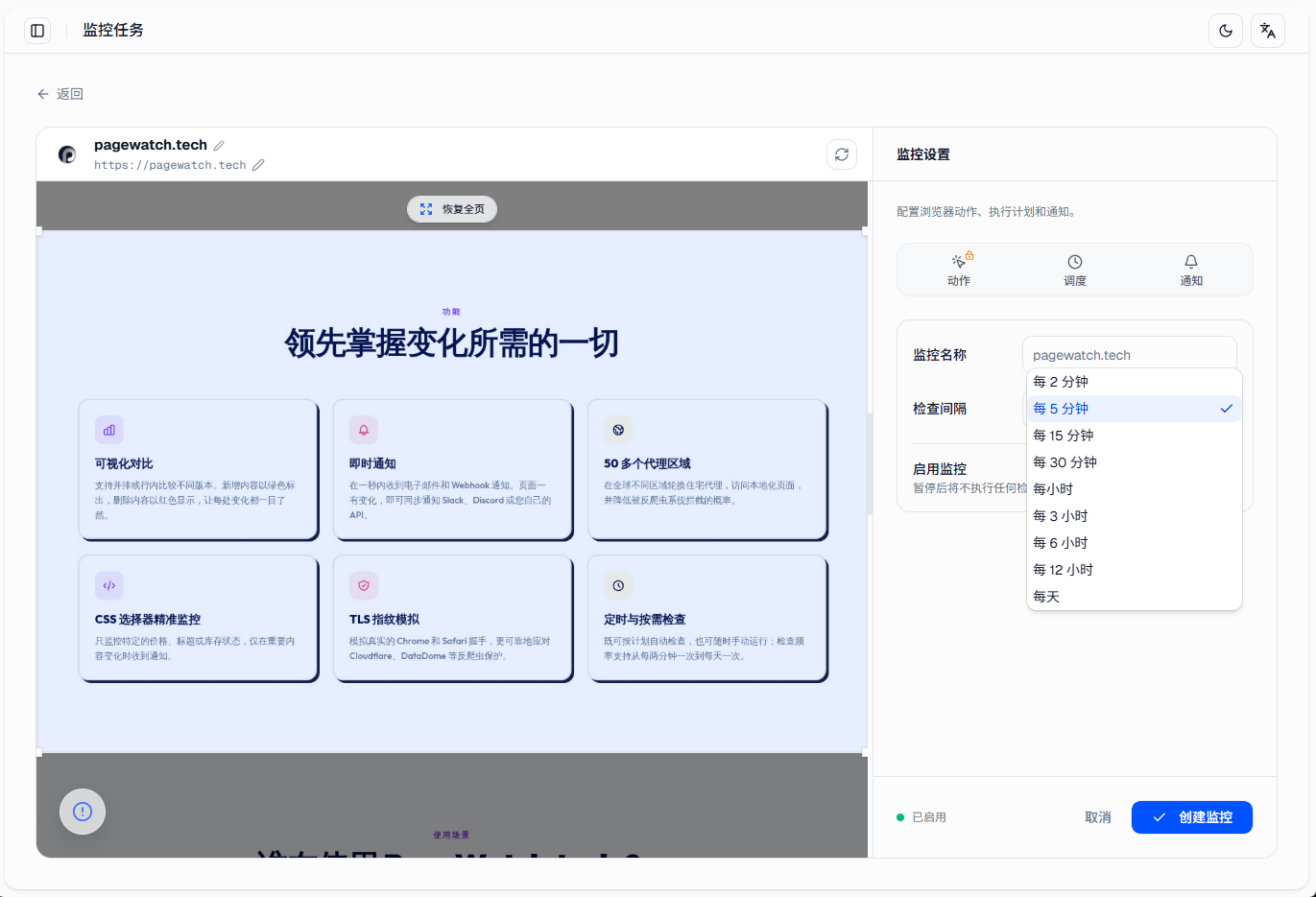Refresh the page preview
The width and height of the screenshot is (1316, 897).
coord(842,154)
